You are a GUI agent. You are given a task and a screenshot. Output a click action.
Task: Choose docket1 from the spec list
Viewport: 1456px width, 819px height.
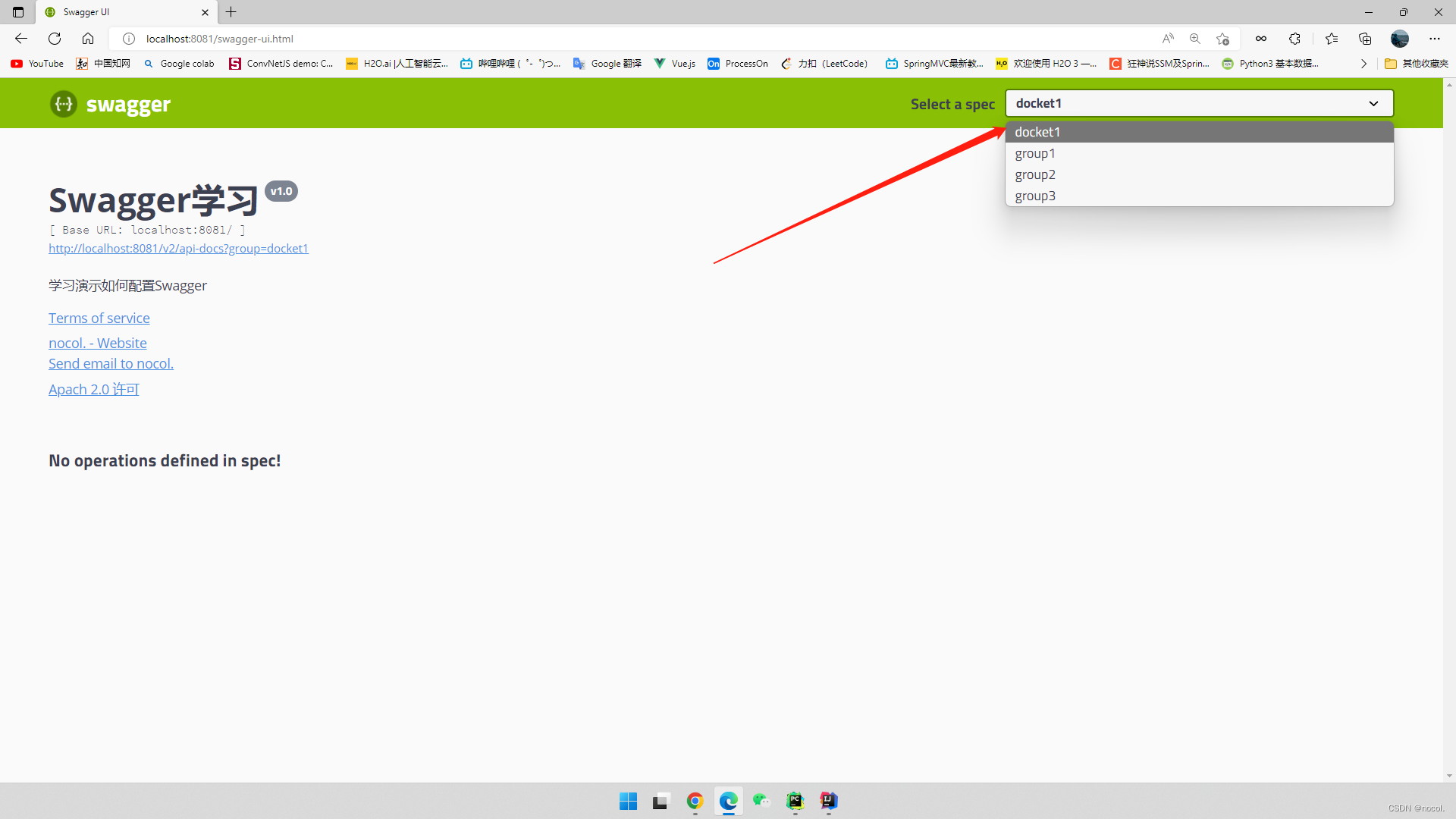tap(1199, 132)
